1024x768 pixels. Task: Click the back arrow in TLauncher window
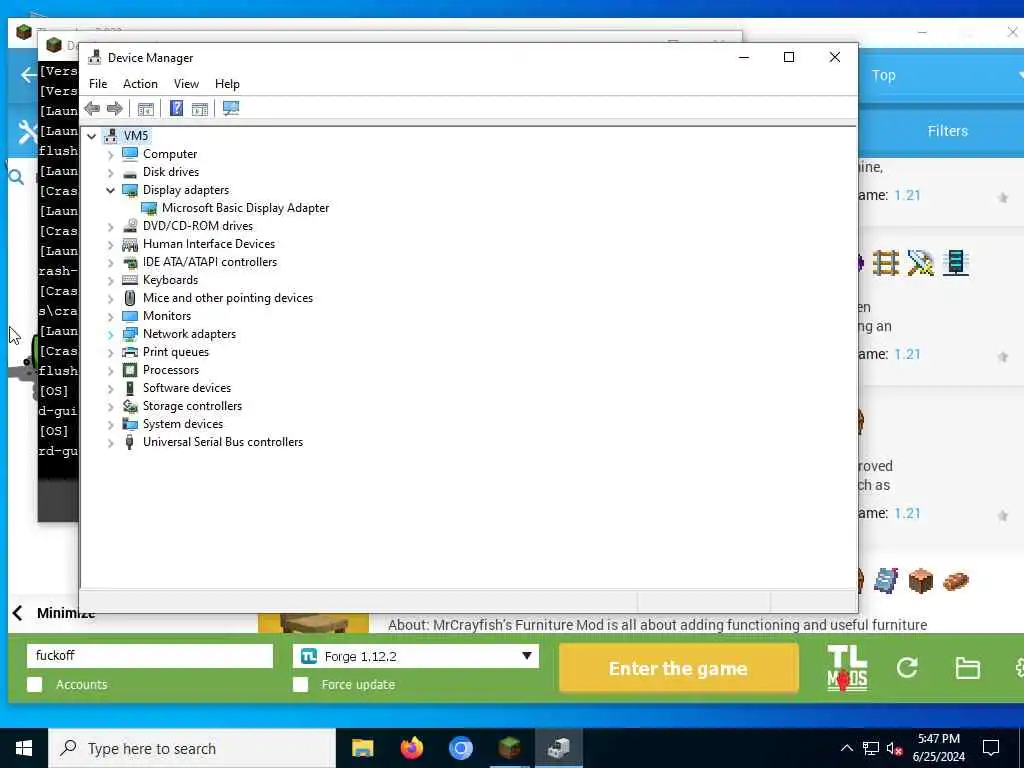point(28,75)
